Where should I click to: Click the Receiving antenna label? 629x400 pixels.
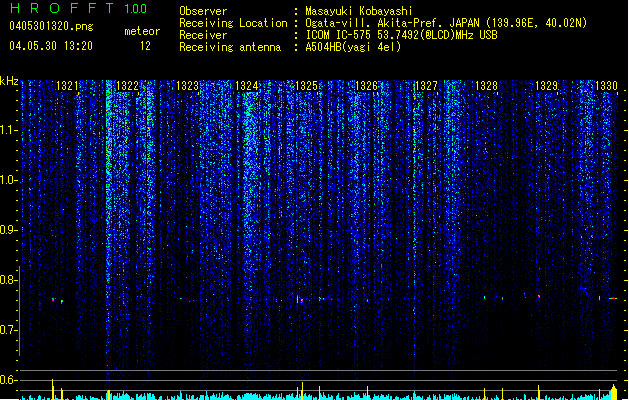tap(230, 47)
